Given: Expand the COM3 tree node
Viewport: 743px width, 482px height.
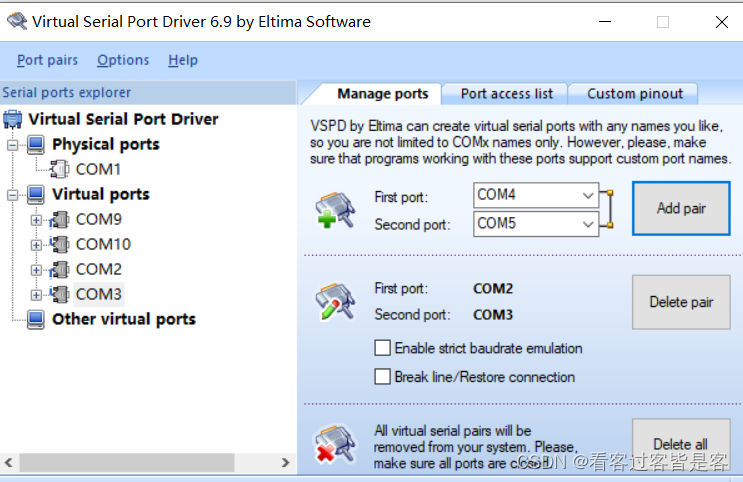Looking at the screenshot, I should click(36, 295).
